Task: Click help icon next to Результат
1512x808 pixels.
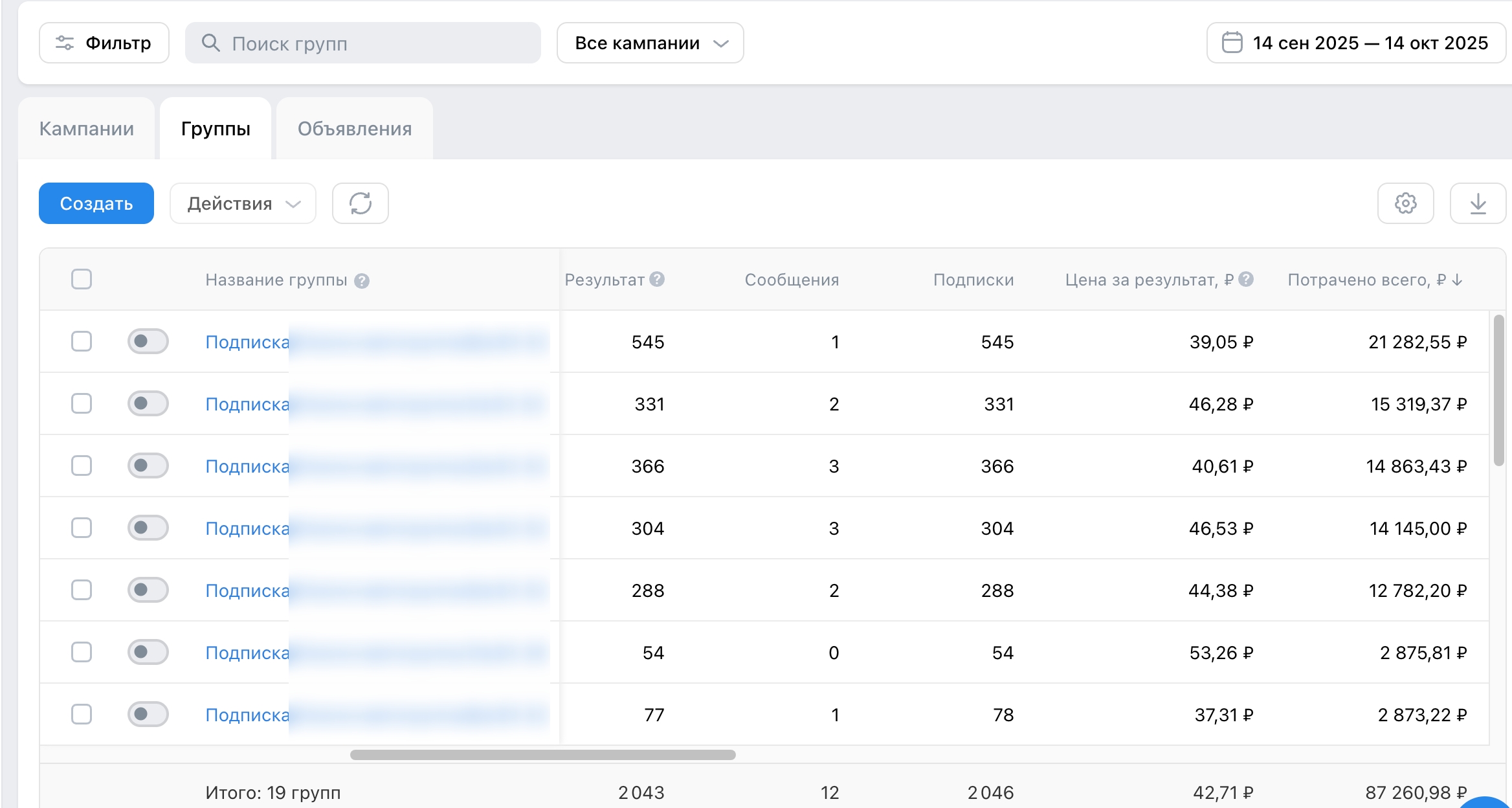Action: [x=657, y=279]
